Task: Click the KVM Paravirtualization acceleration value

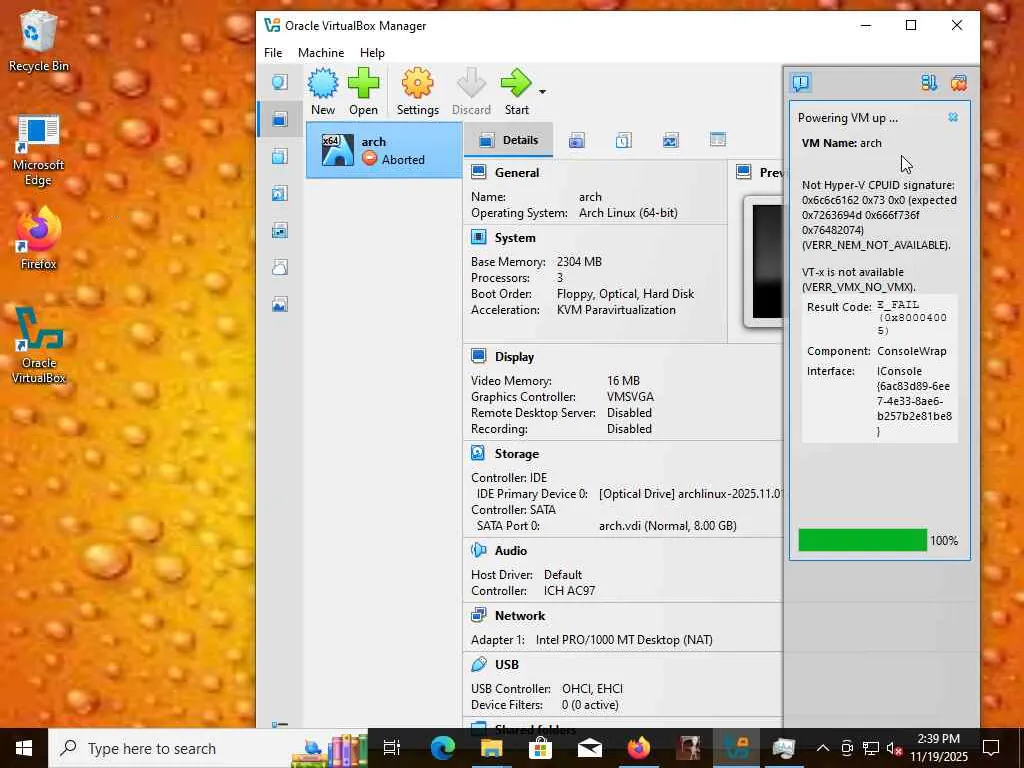Action: (x=616, y=310)
